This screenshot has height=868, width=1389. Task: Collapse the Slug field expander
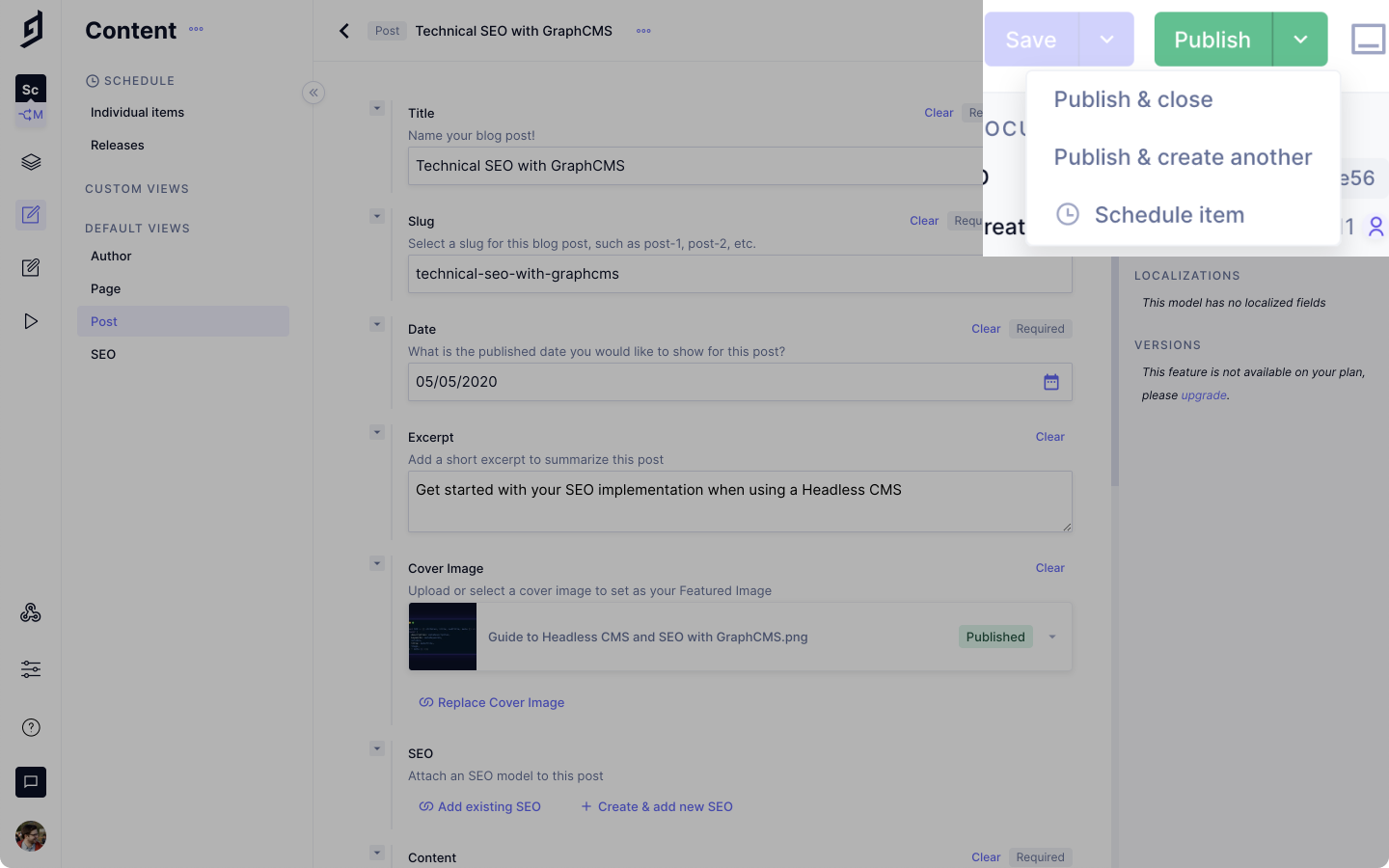[377, 216]
